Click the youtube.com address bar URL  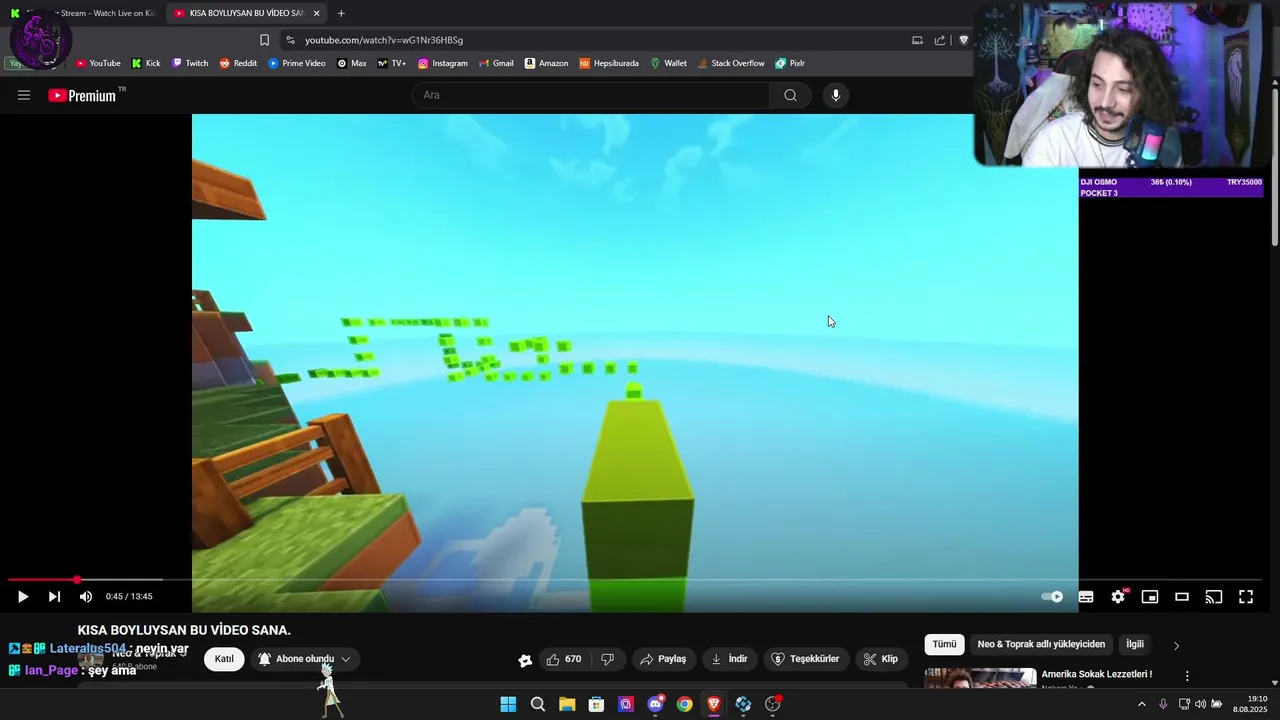coord(384,40)
